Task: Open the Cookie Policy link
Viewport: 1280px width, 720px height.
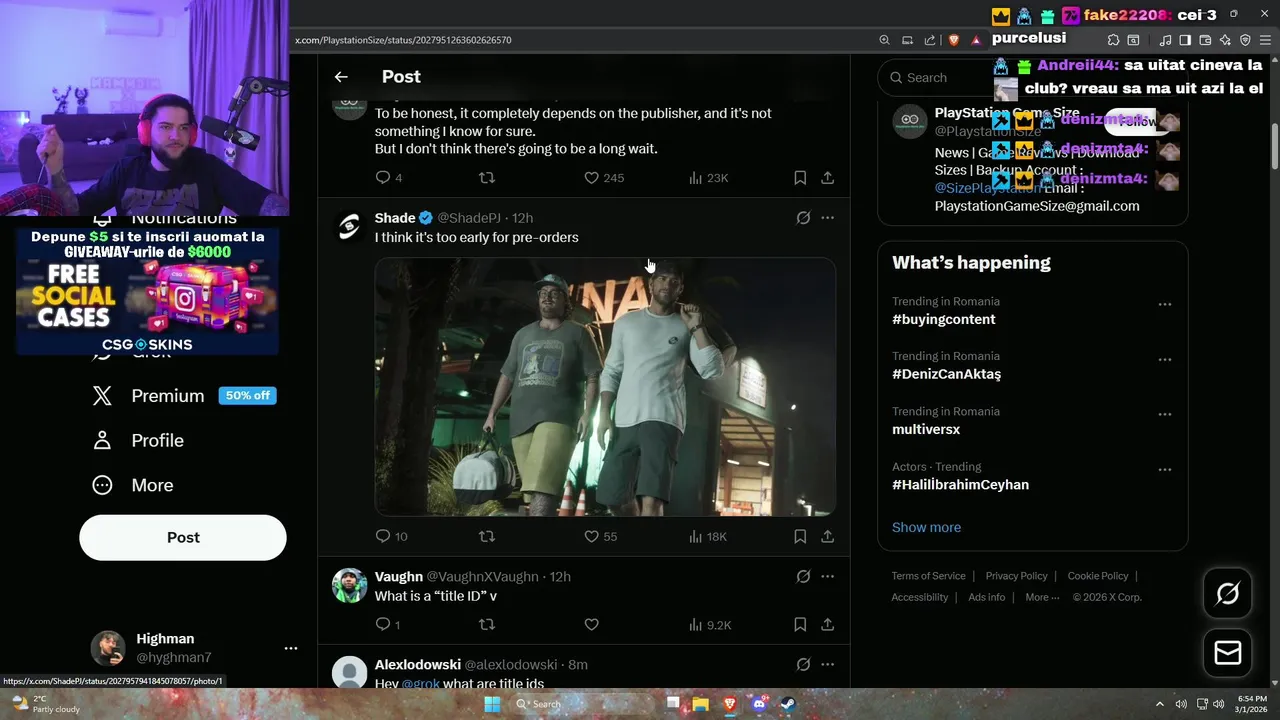Action: pos(1097,576)
